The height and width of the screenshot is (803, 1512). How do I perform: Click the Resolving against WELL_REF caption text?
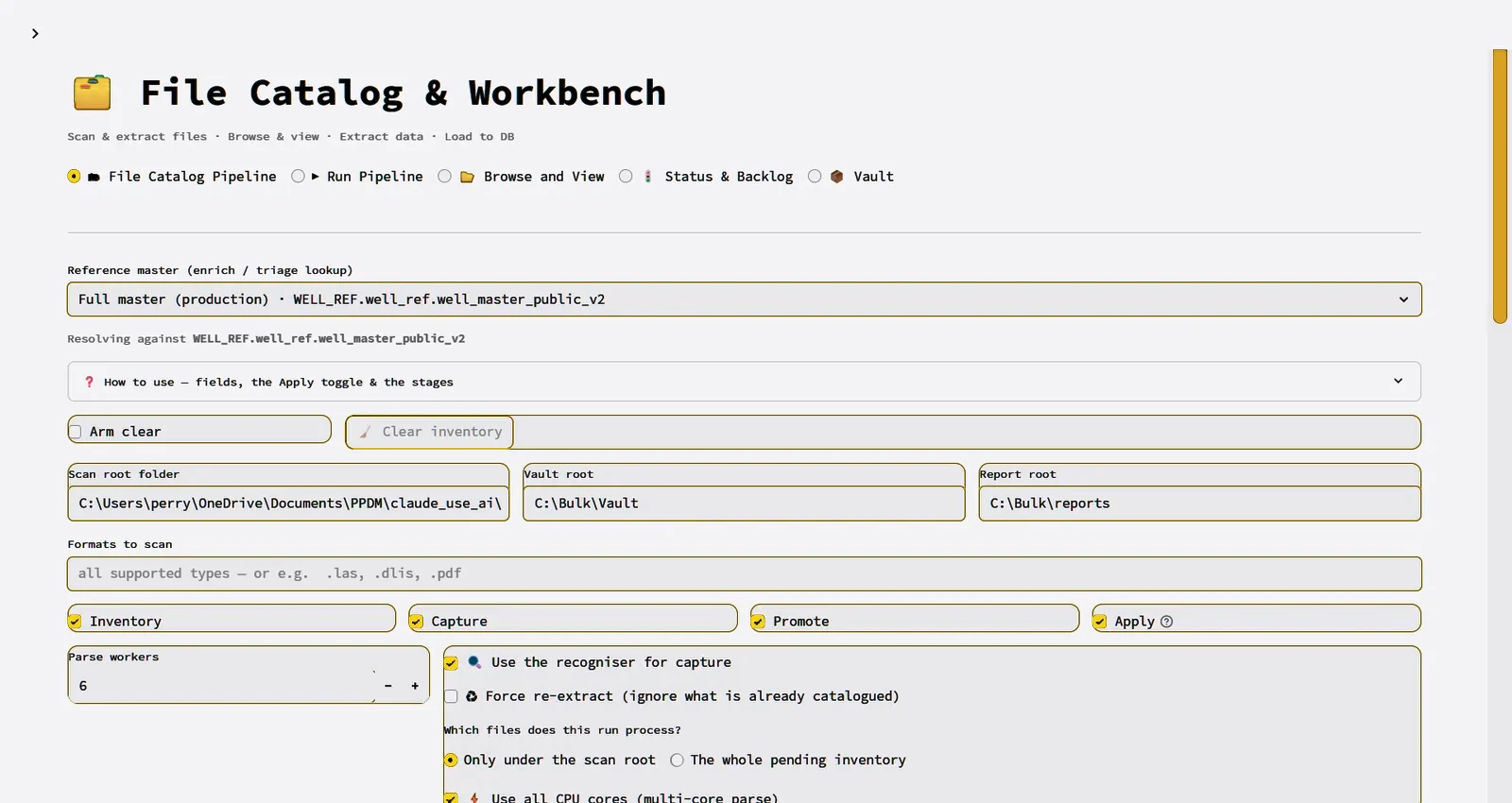pyautogui.click(x=266, y=338)
